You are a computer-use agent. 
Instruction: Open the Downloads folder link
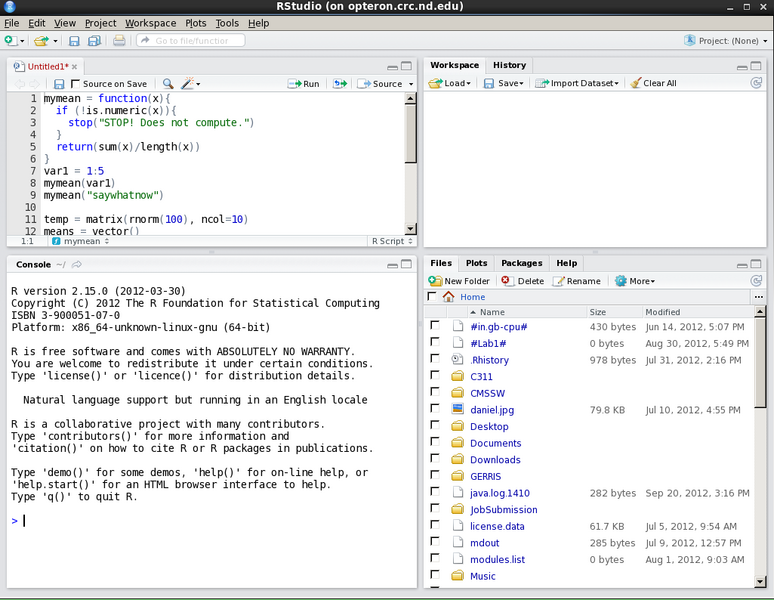click(495, 460)
